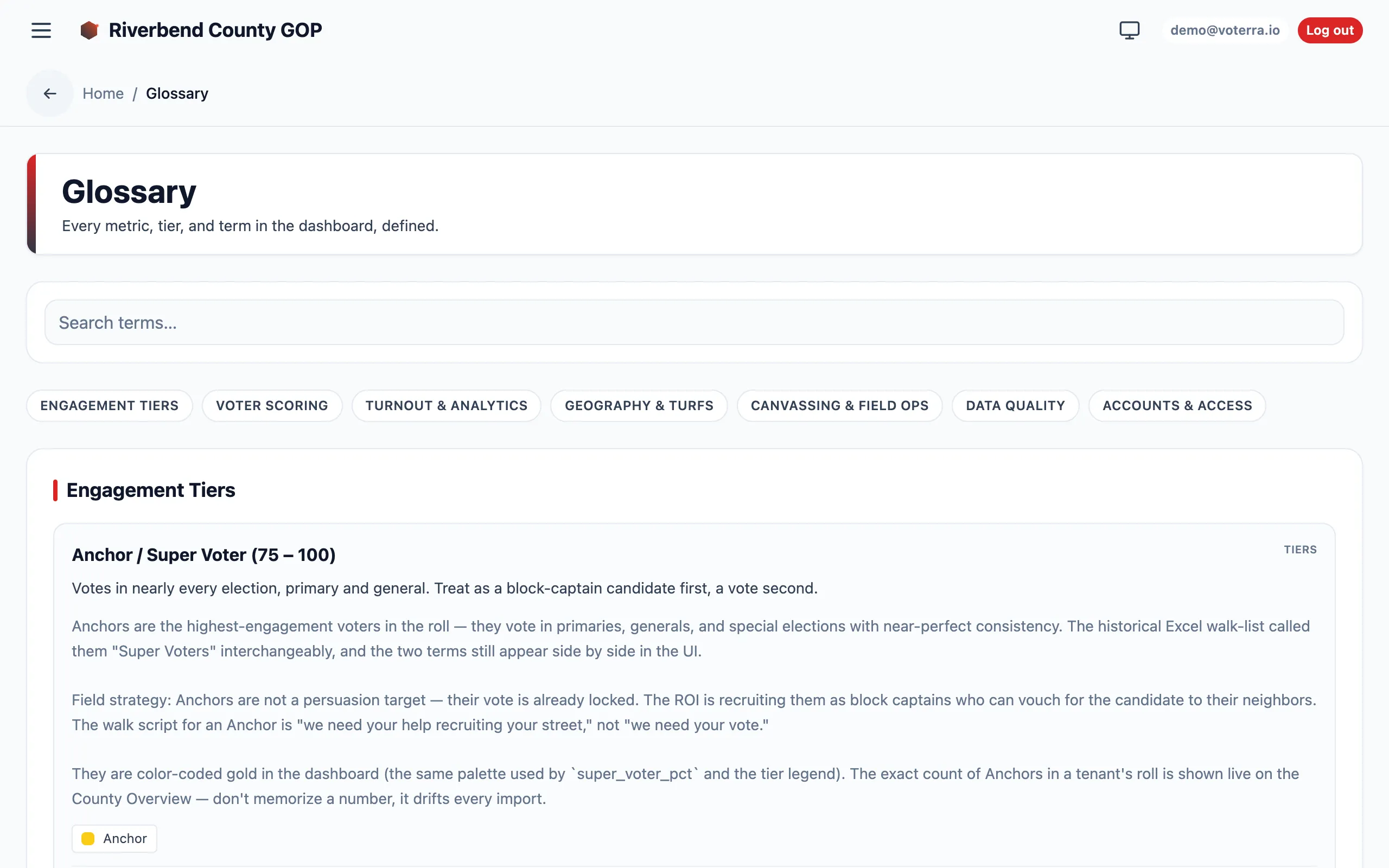Click the back arrow button
1389x868 pixels.
[x=50, y=93]
